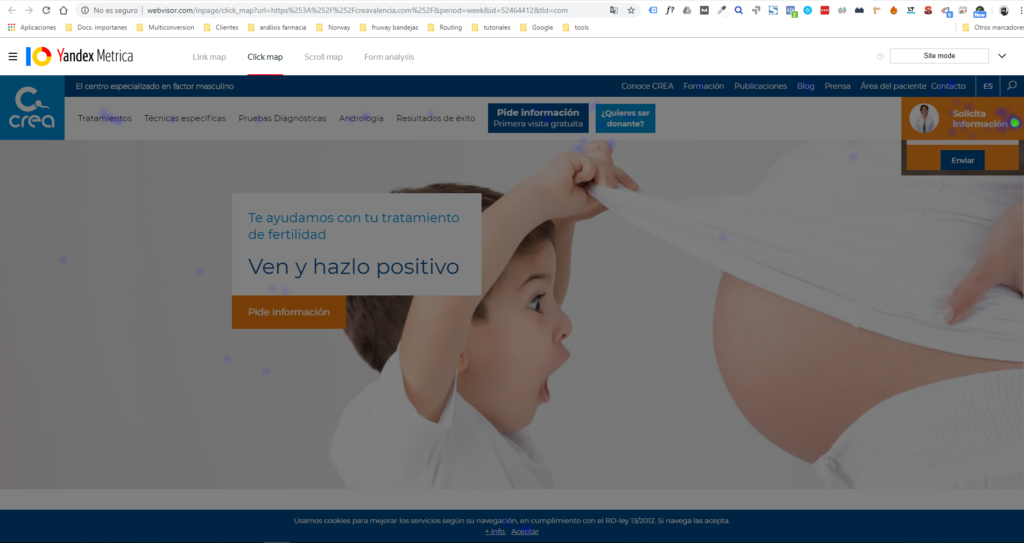Open the blue magnifier extension

point(739,10)
